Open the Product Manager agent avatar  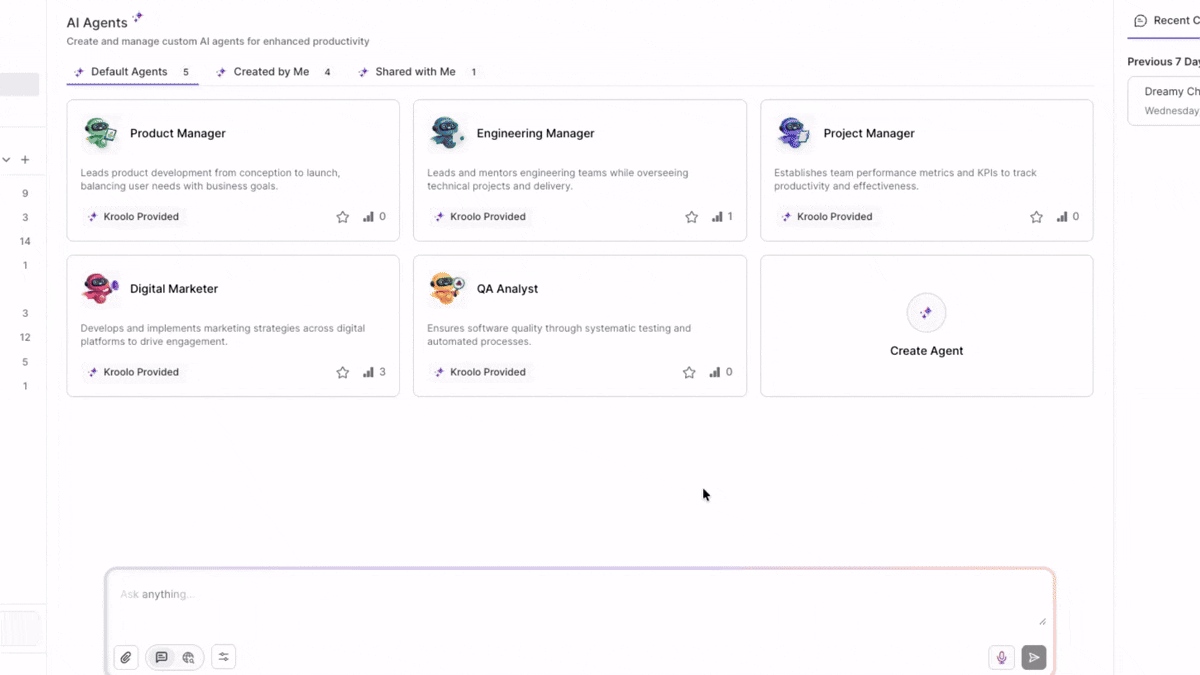click(98, 132)
